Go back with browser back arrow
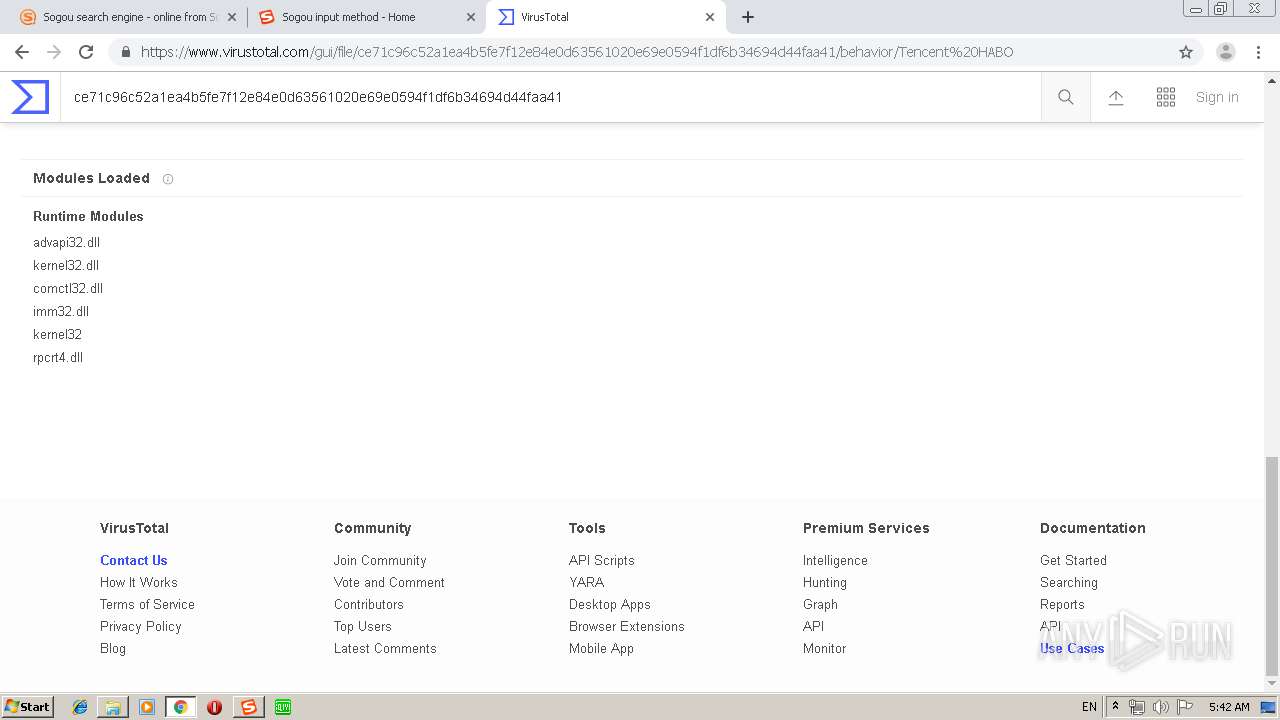The width and height of the screenshot is (1280, 720). click(22, 52)
